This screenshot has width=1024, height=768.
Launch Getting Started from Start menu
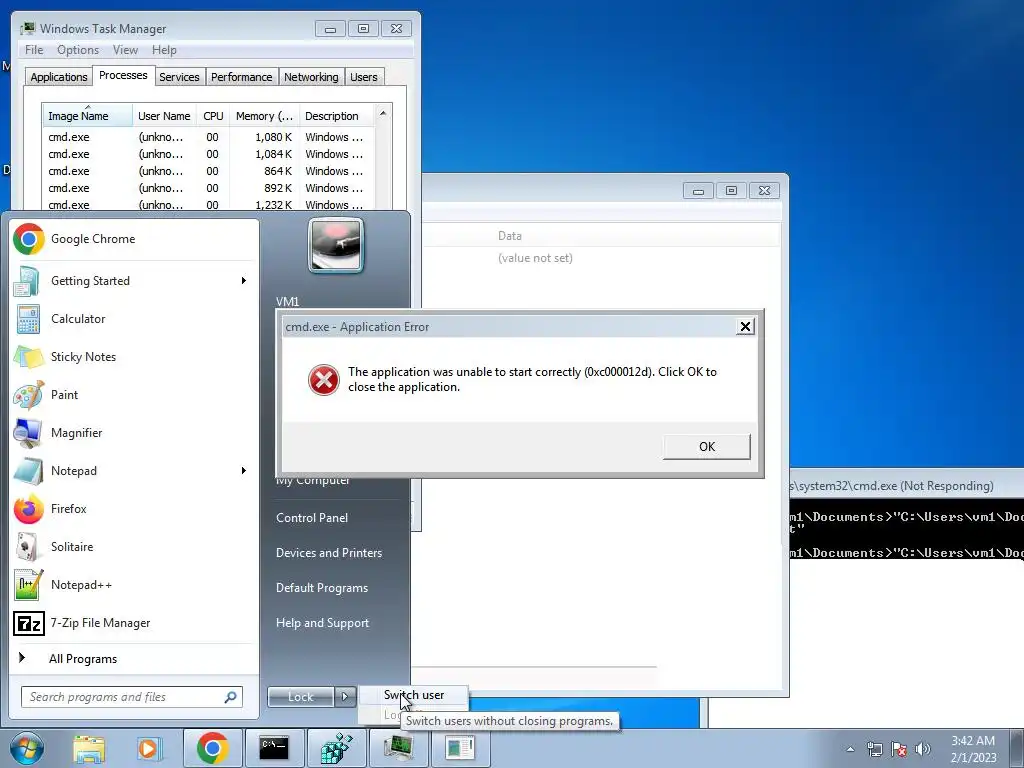click(x=134, y=281)
